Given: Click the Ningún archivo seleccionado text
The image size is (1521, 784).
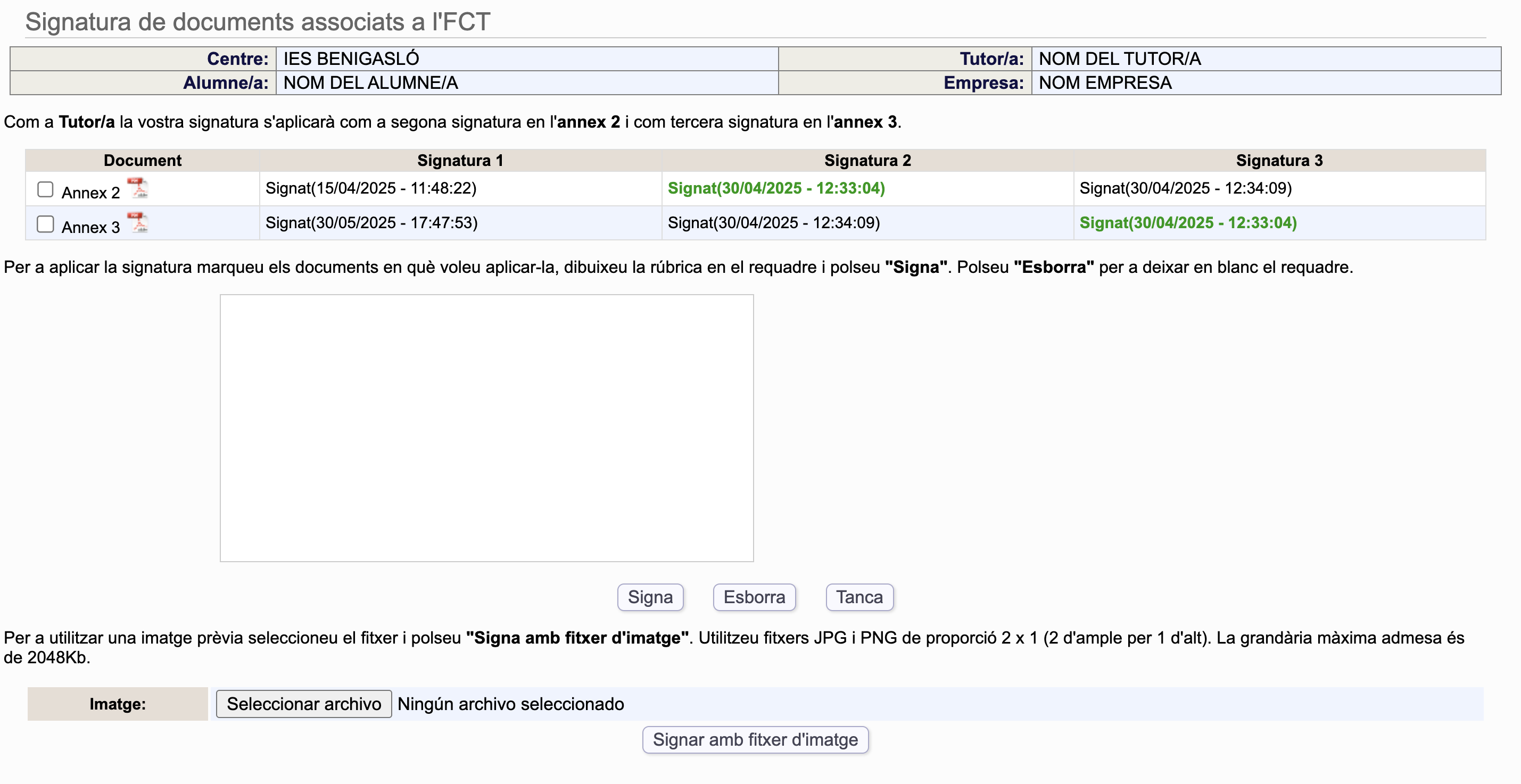Looking at the screenshot, I should [x=510, y=704].
